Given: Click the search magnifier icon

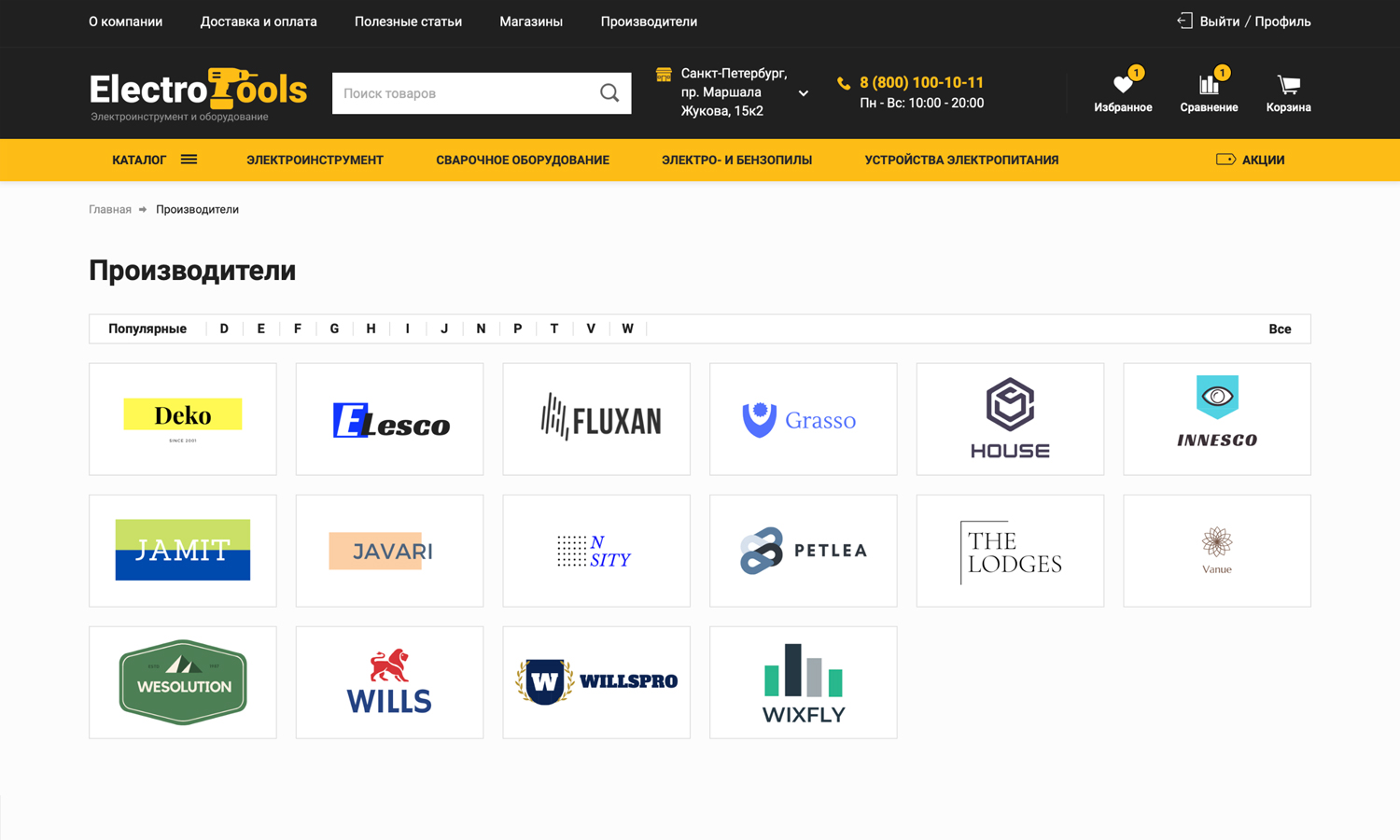Looking at the screenshot, I should click(x=609, y=93).
